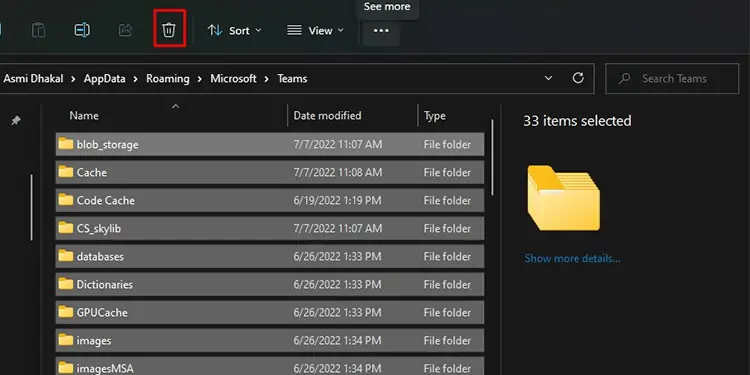Click the Paste clipboard icon
This screenshot has height=375, width=750.
(38, 30)
